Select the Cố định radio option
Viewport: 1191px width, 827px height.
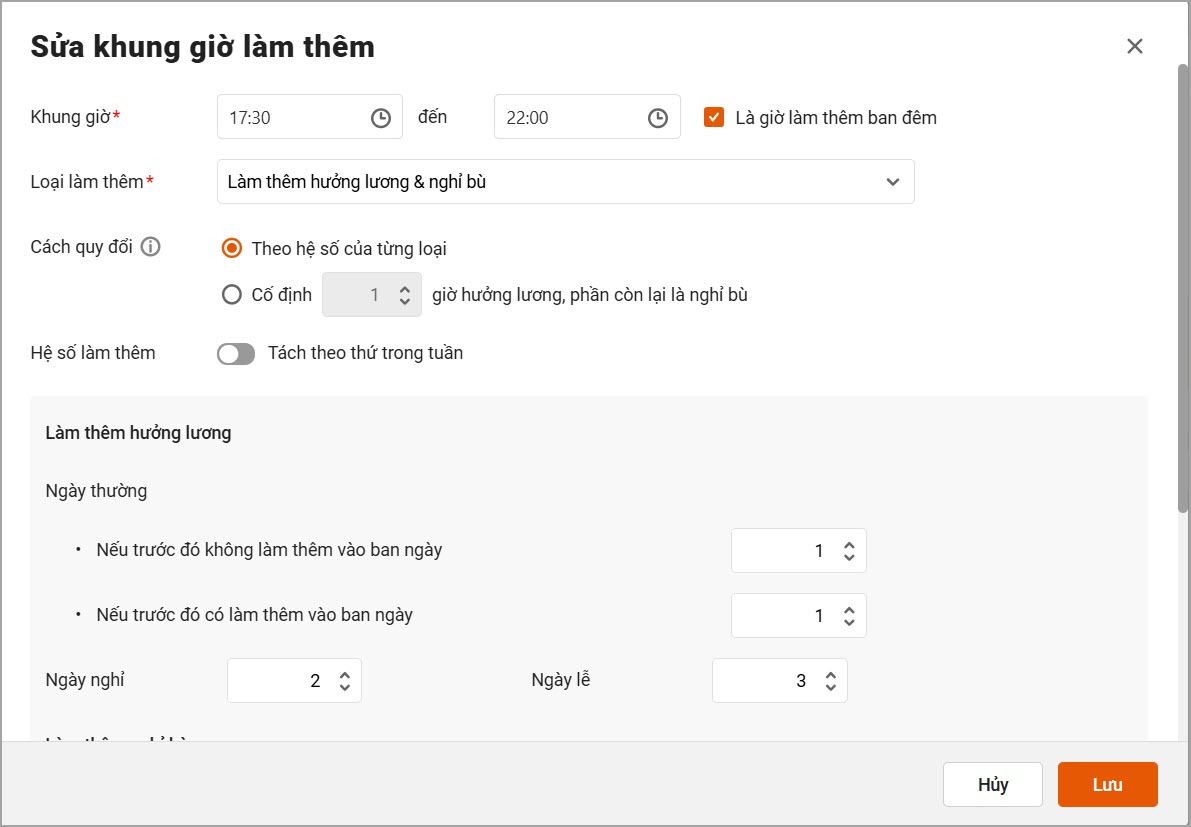point(232,295)
